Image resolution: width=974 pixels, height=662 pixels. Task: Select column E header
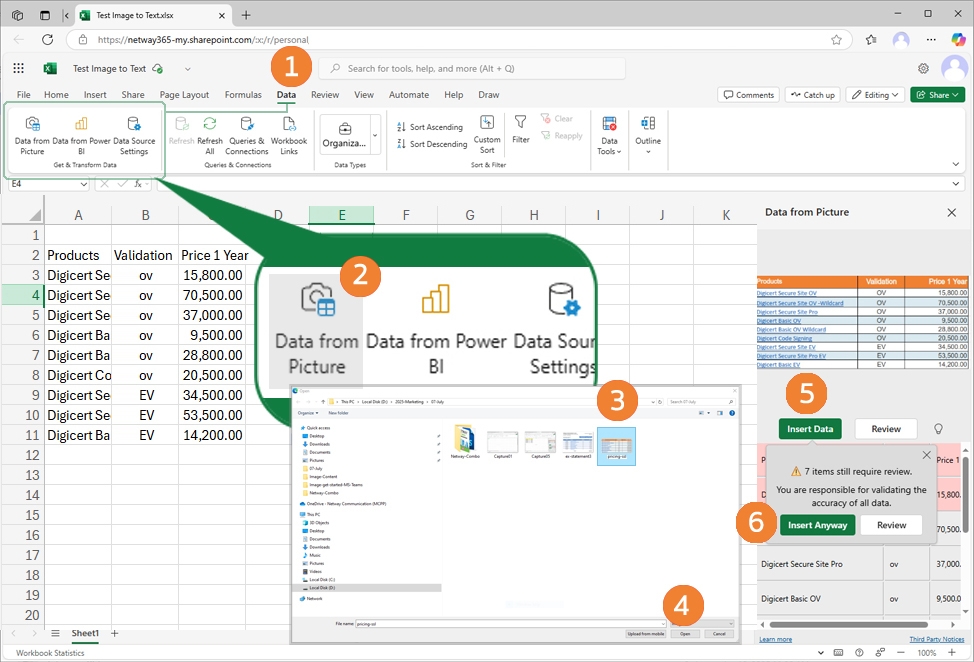click(342, 215)
